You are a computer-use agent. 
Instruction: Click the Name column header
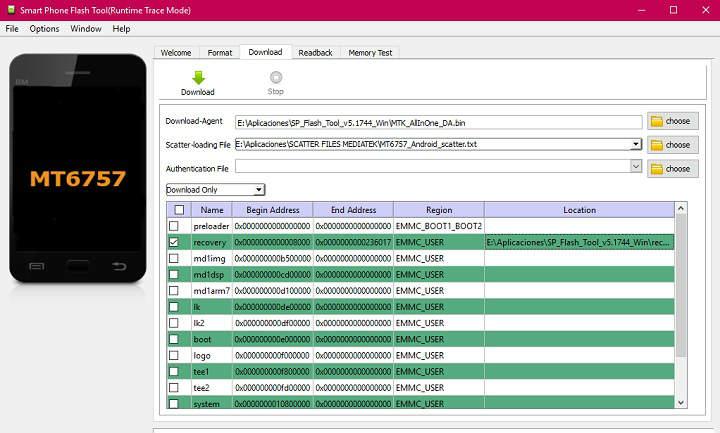pyautogui.click(x=212, y=210)
